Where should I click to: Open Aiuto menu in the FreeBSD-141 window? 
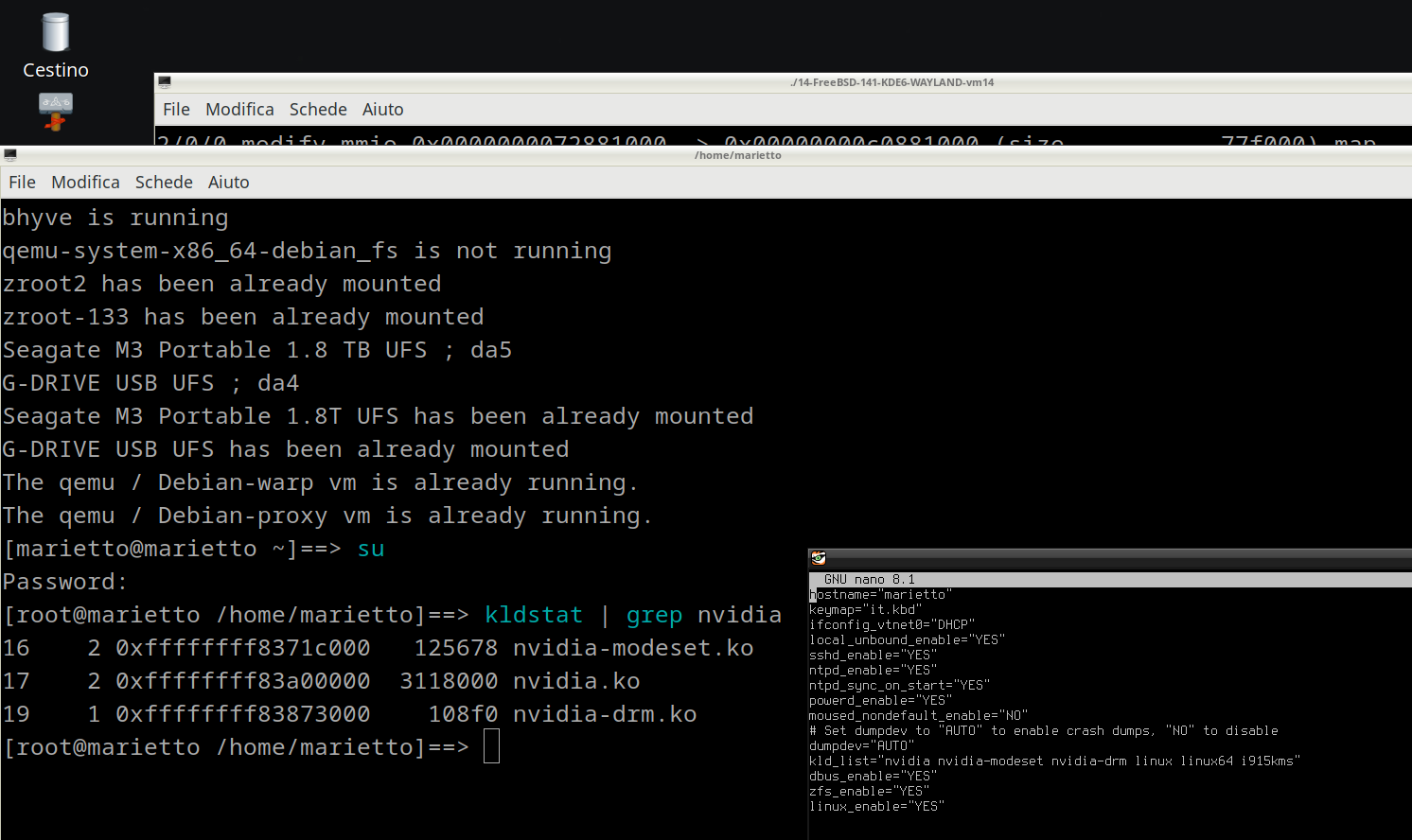coord(382,109)
